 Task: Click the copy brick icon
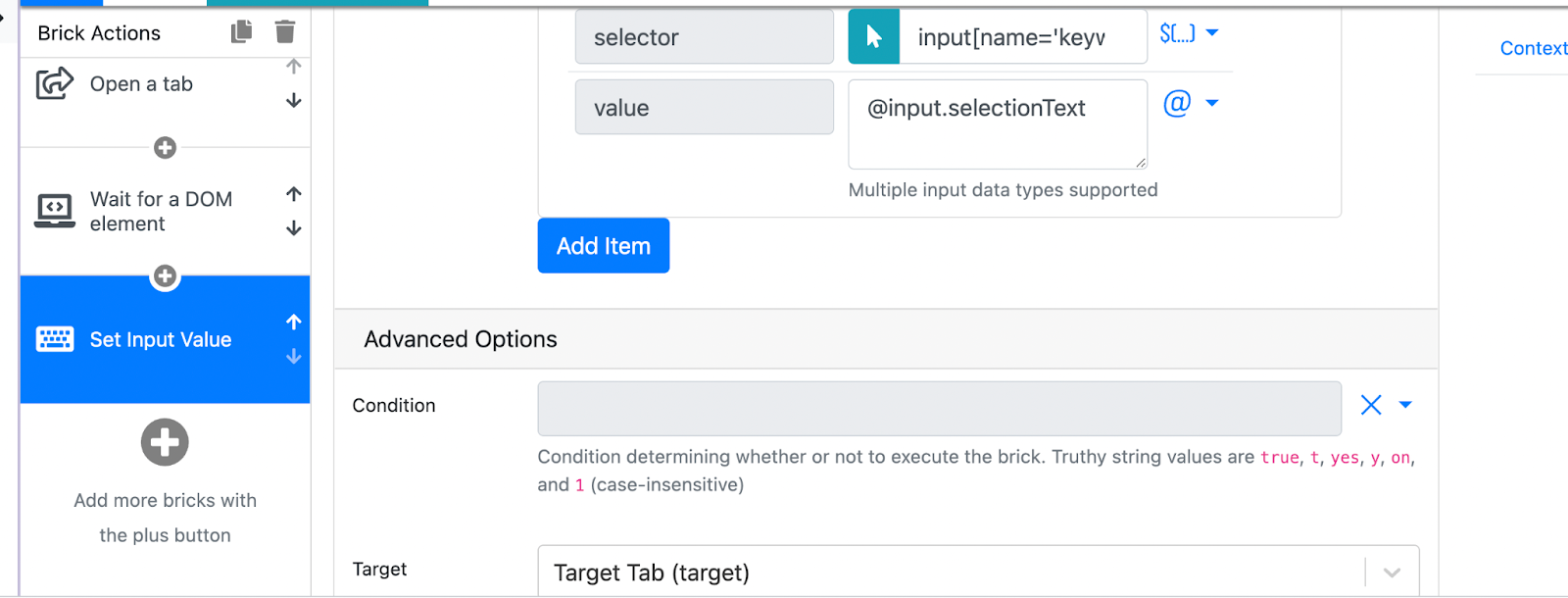(241, 32)
